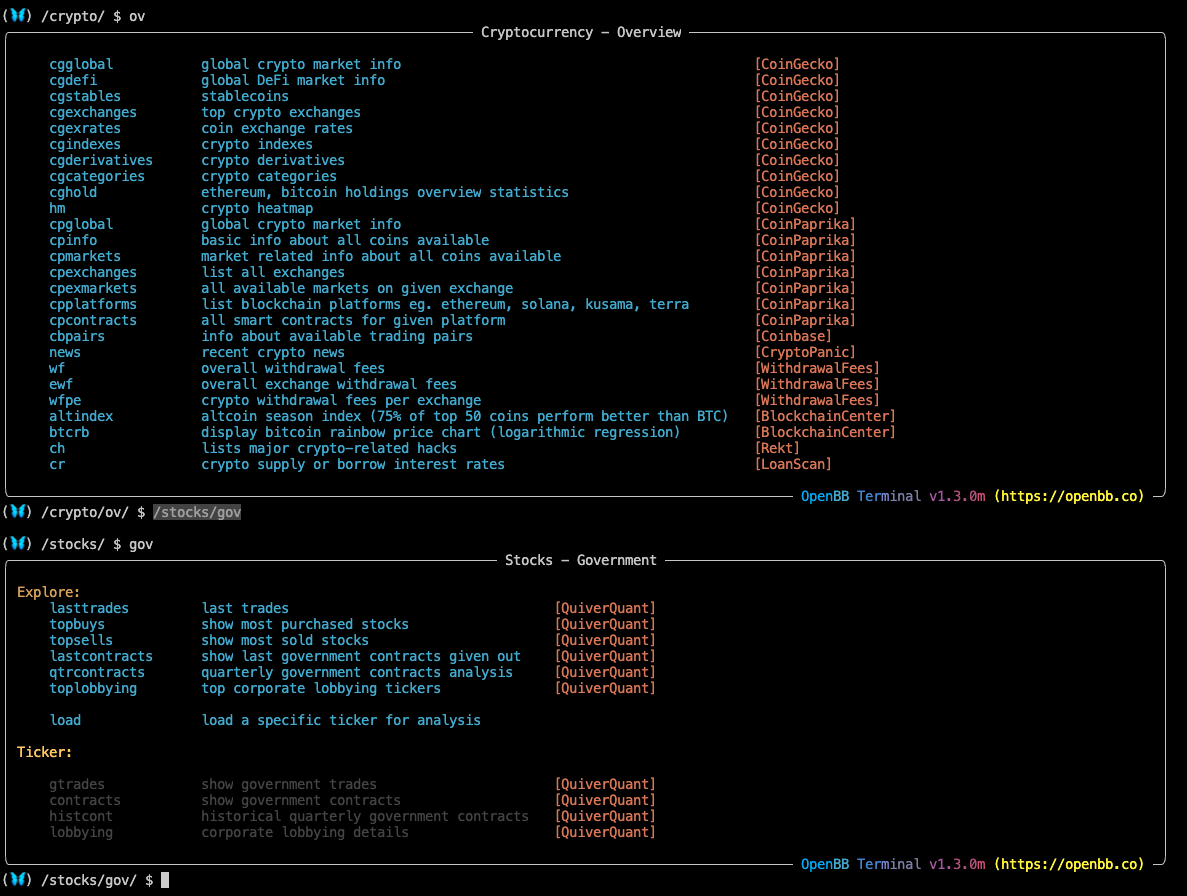Select the cbpairs command
The height and width of the screenshot is (896, 1187).
click(77, 336)
